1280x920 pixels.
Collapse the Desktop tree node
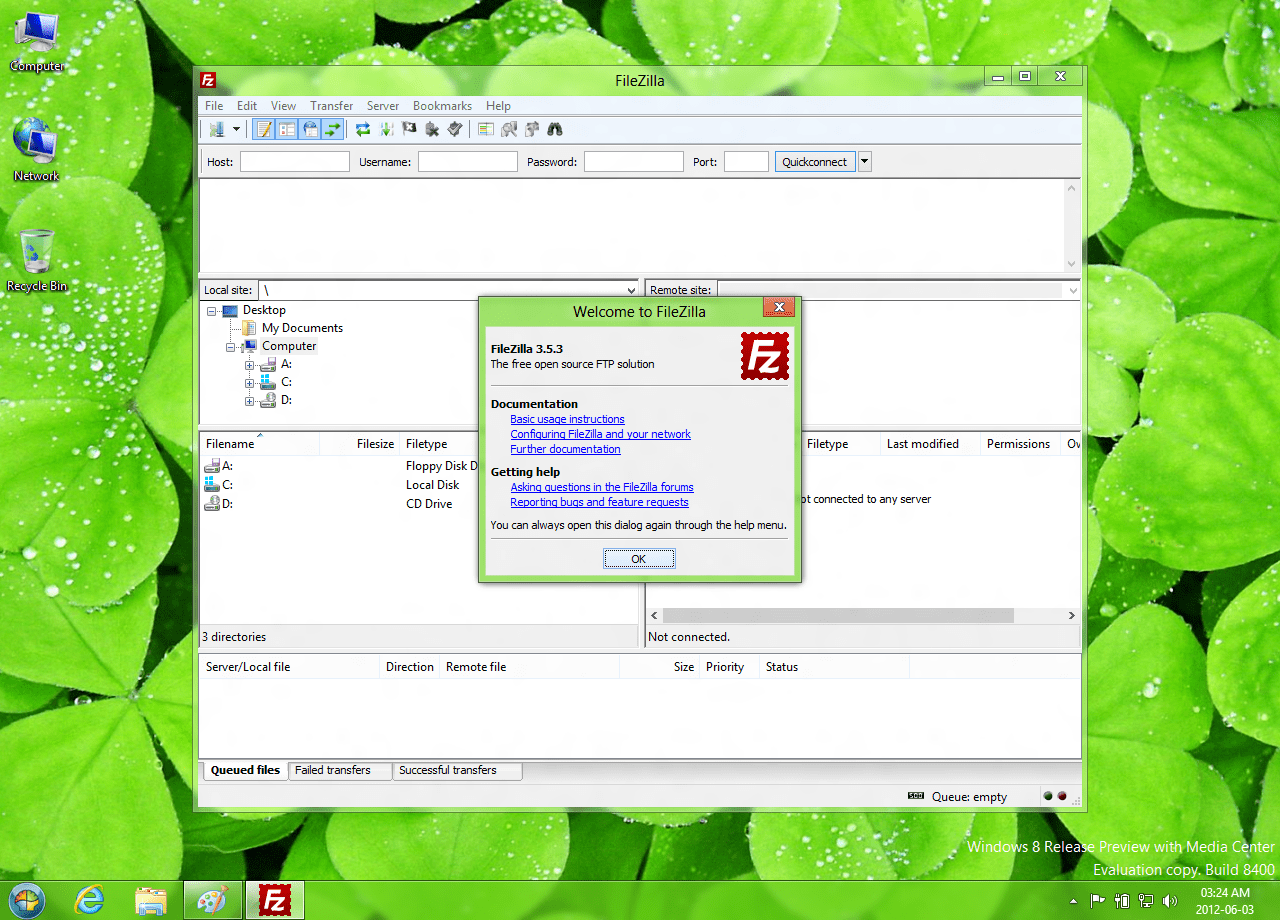[212, 311]
